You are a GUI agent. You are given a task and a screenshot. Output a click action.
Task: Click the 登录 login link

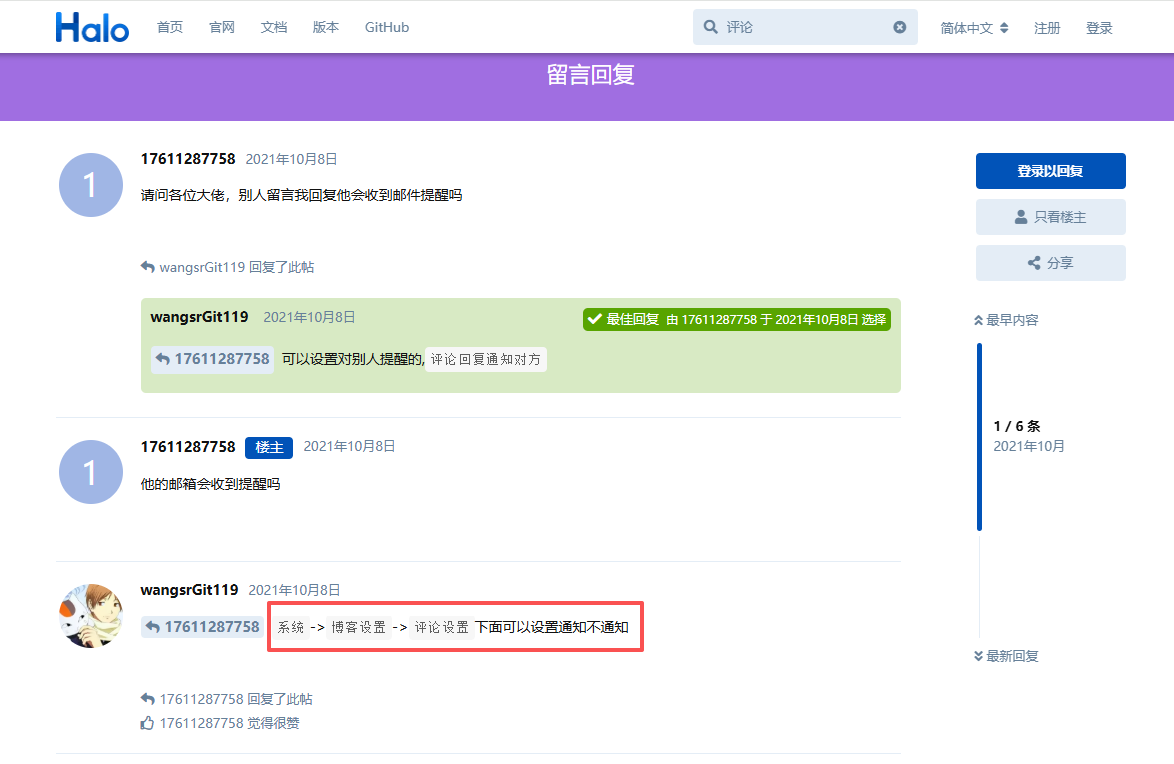[1099, 28]
